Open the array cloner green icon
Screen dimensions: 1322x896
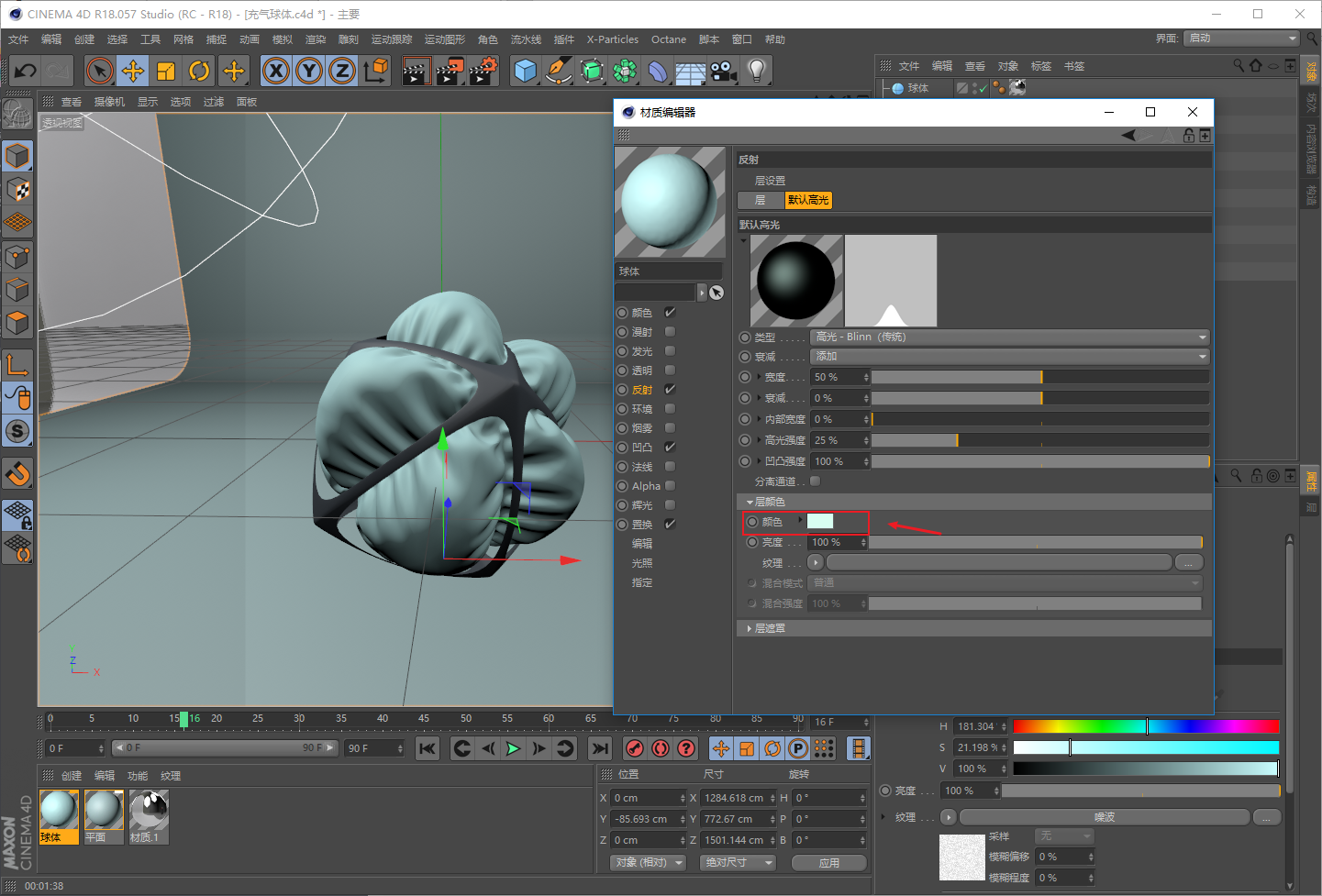pyautogui.click(x=625, y=71)
